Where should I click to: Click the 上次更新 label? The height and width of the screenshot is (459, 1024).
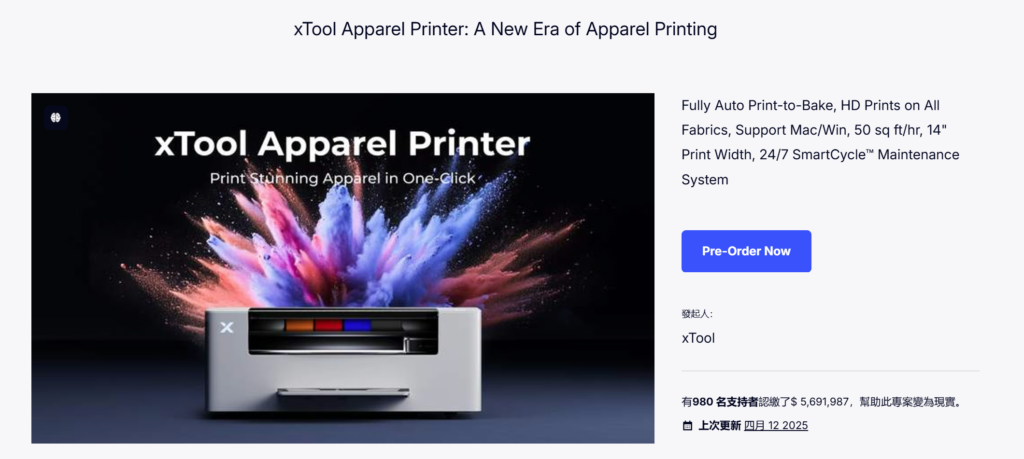(720, 426)
